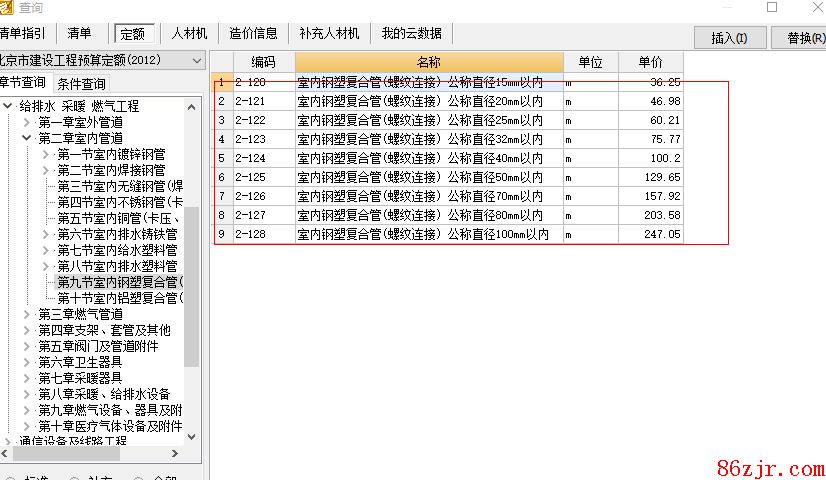This screenshot has width=826, height=480.
Task: Click the chapter tree vertical scrollbar
Action: tap(191, 280)
